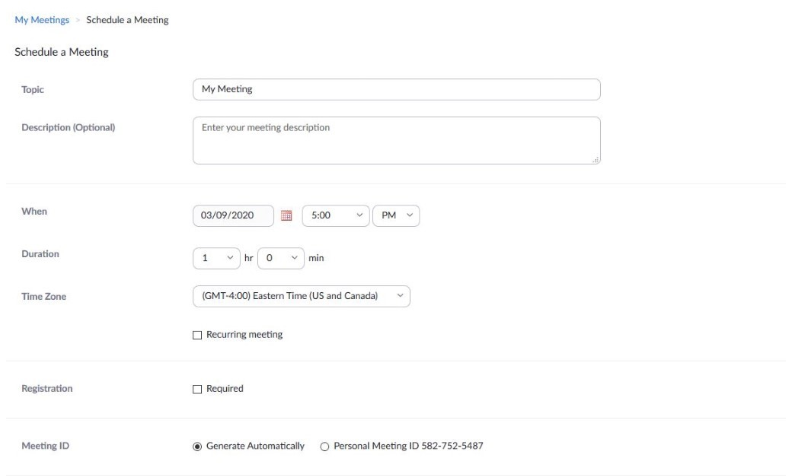Image resolution: width=806 pixels, height=476 pixels.
Task: Click the Schedule a Meeting page heading
Action: click(x=61, y=52)
